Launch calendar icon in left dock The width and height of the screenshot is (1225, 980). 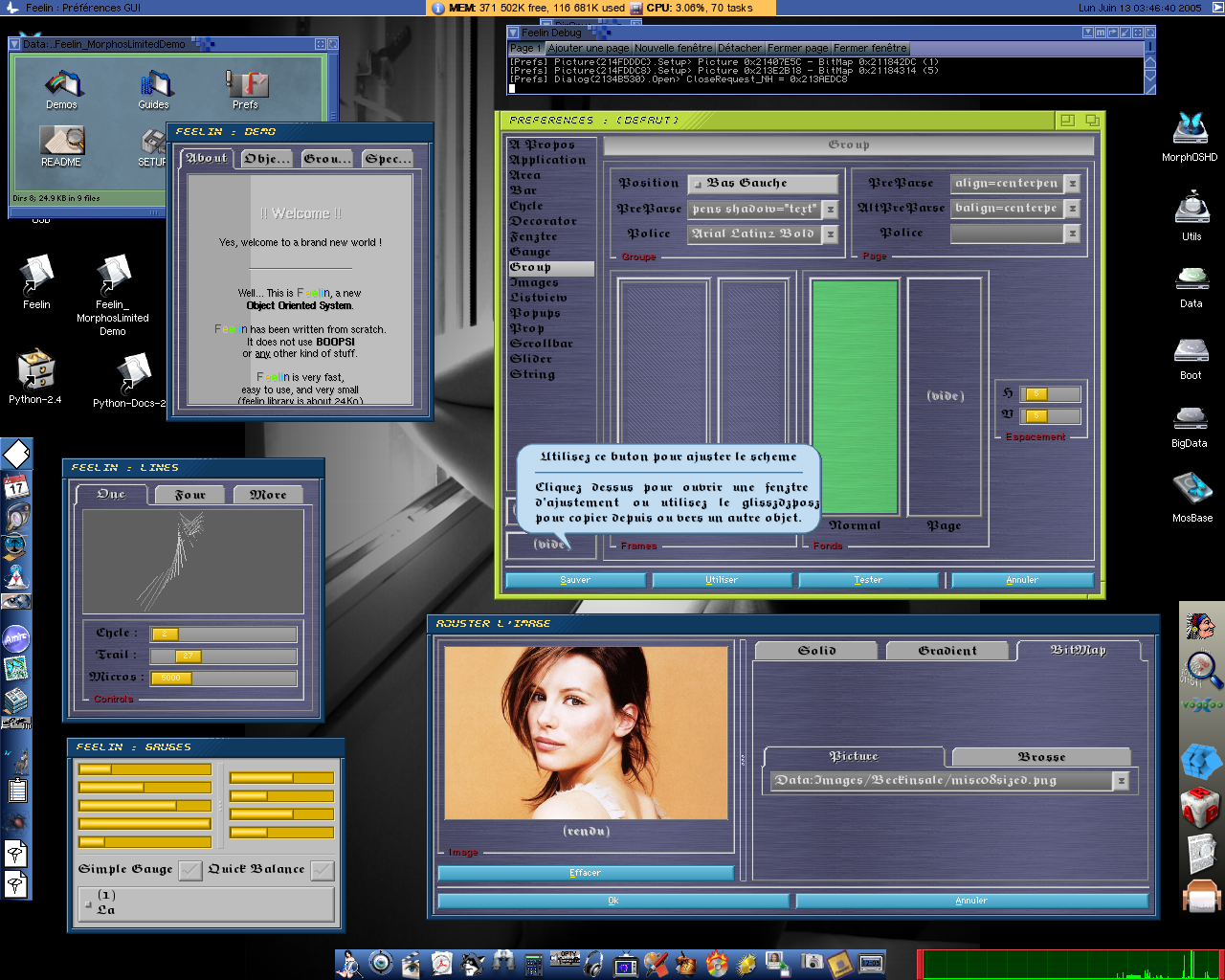pos(16,485)
